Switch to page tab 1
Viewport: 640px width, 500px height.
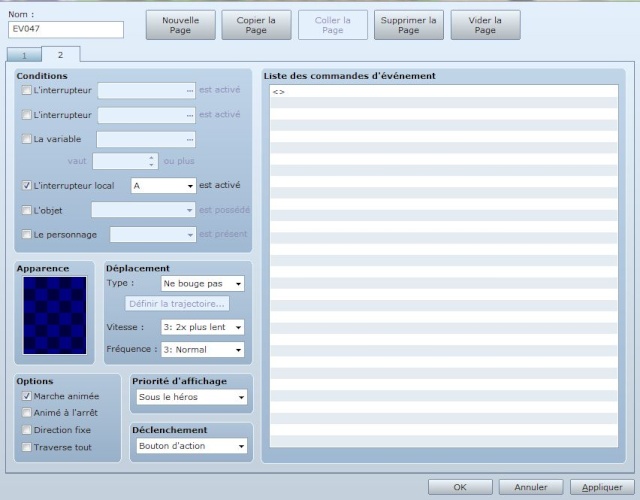point(24,55)
